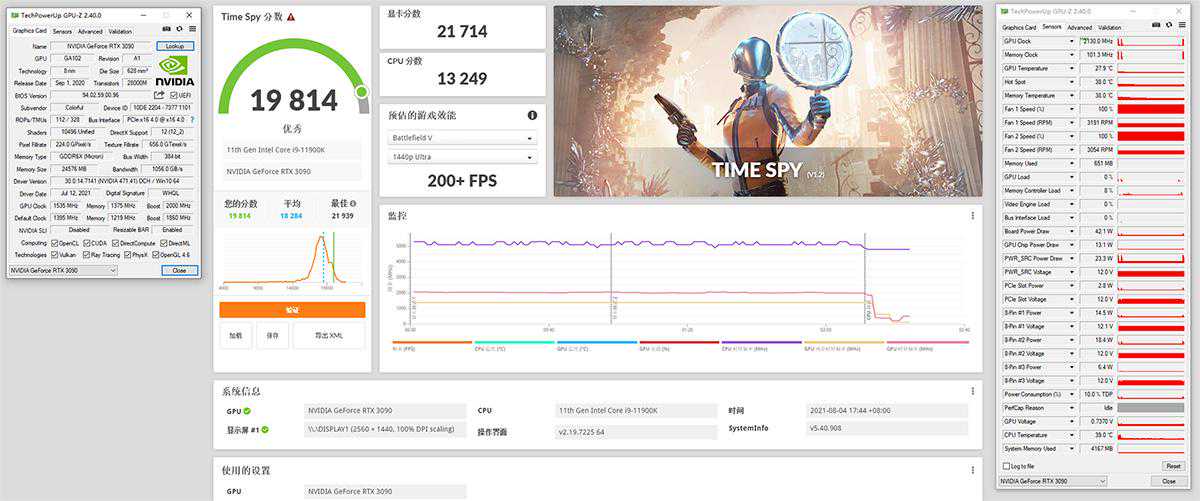Click the Bus Interface question mark icon
This screenshot has width=1200, height=501.
click(192, 120)
